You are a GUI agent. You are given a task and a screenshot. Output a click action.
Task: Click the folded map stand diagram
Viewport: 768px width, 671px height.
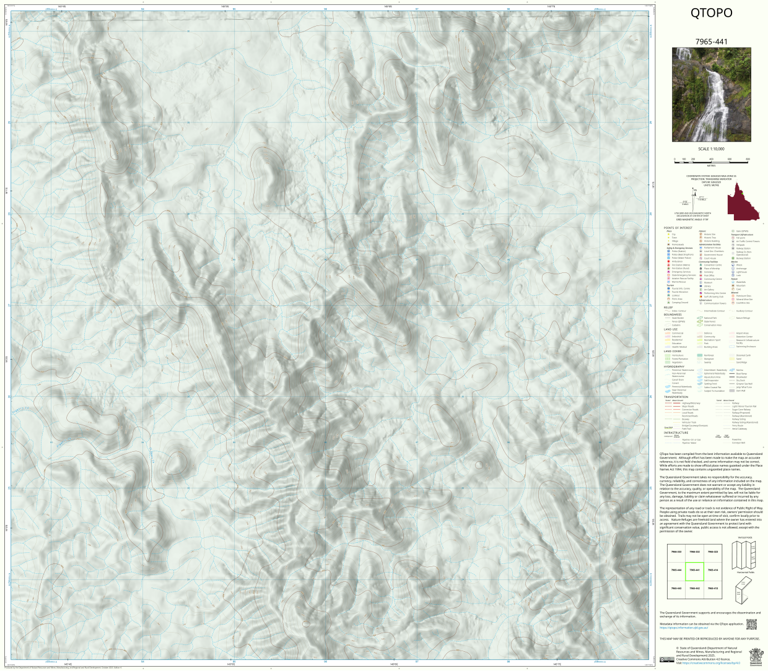point(745,590)
